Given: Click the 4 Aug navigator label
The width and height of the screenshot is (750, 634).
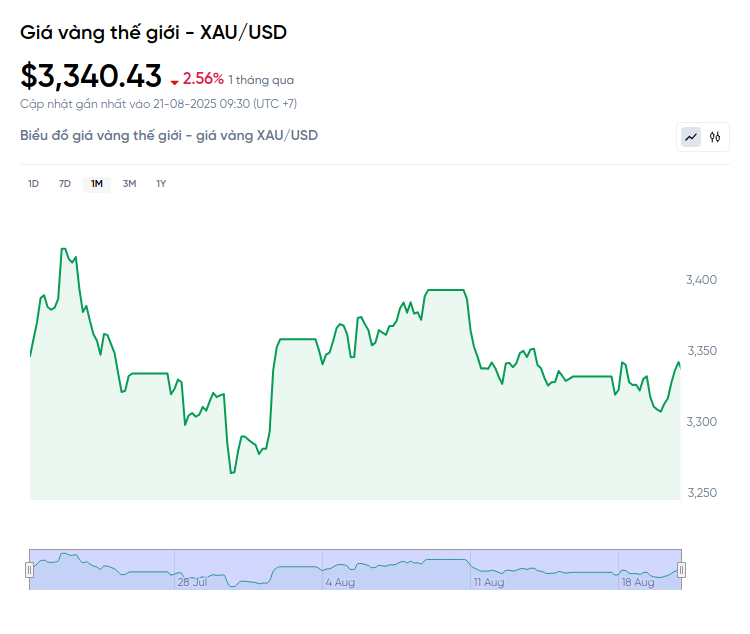Looking at the screenshot, I should 340,582.
